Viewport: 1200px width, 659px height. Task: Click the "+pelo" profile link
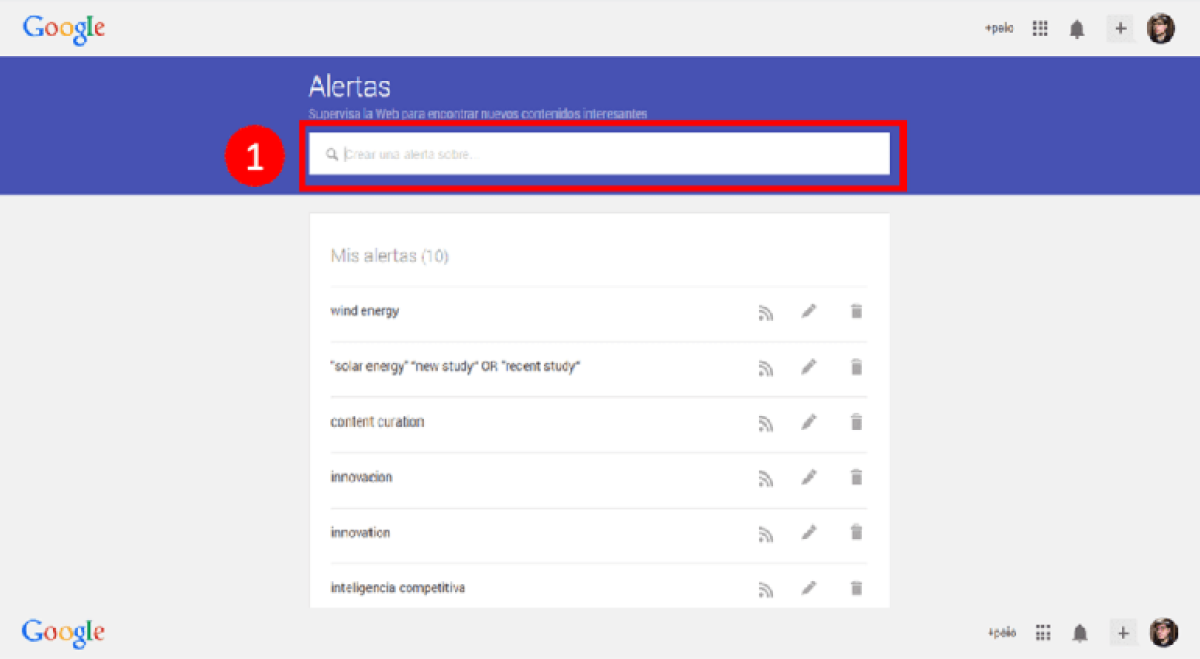(x=998, y=28)
